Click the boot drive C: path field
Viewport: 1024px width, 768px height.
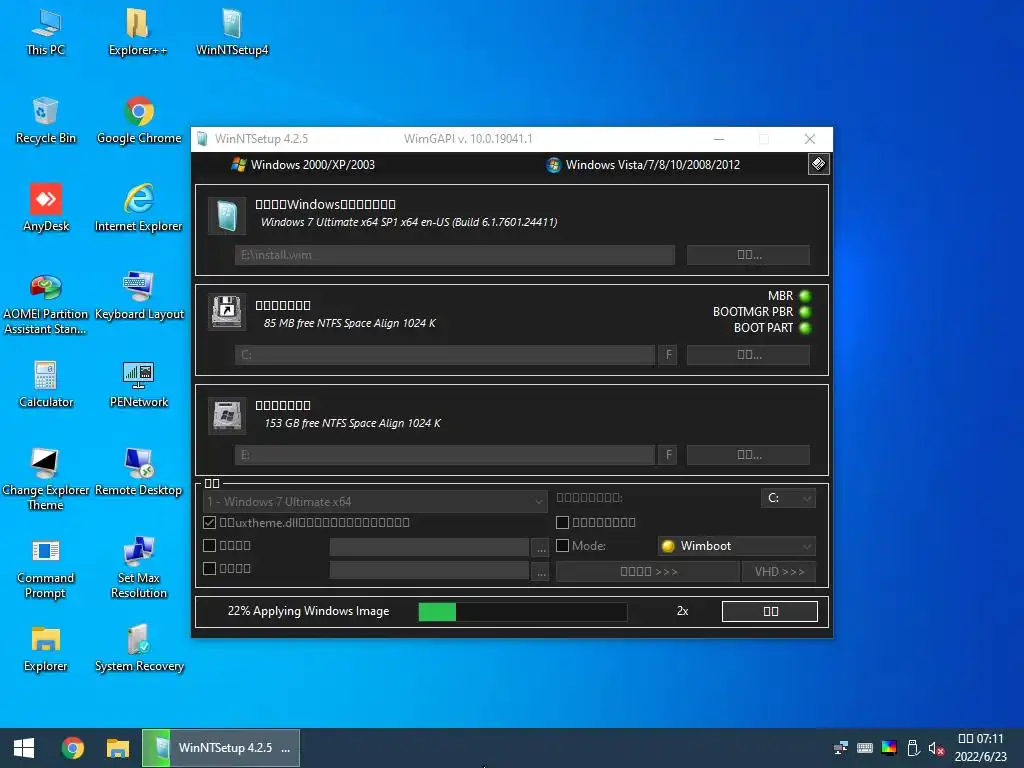pyautogui.click(x=445, y=355)
